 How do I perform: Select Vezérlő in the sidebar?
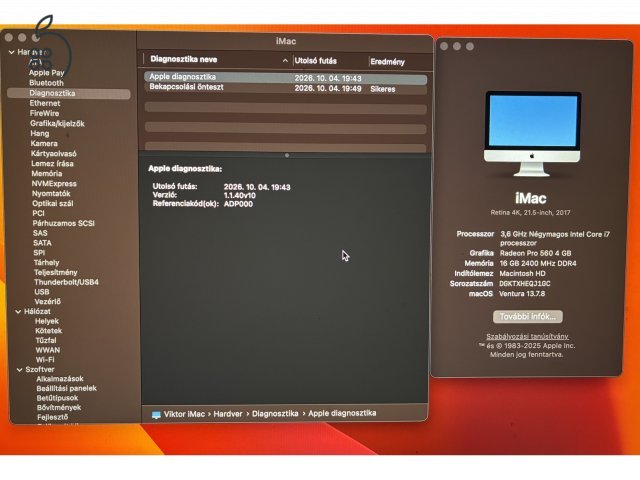tap(47, 302)
